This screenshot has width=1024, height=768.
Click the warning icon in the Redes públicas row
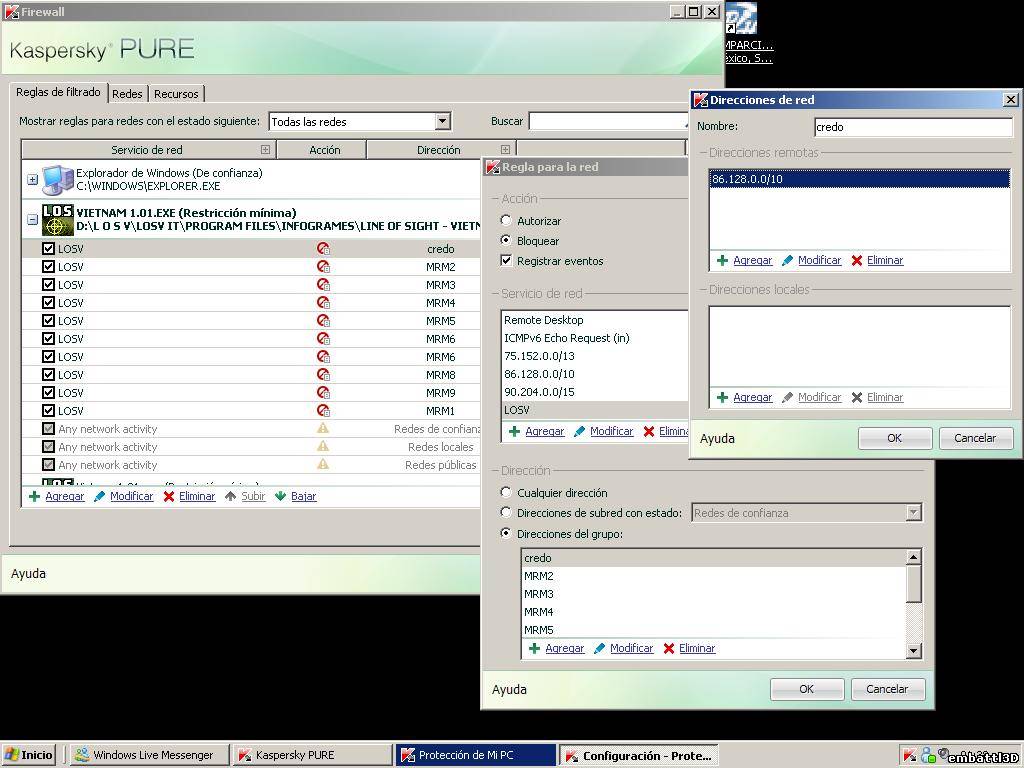[x=323, y=464]
